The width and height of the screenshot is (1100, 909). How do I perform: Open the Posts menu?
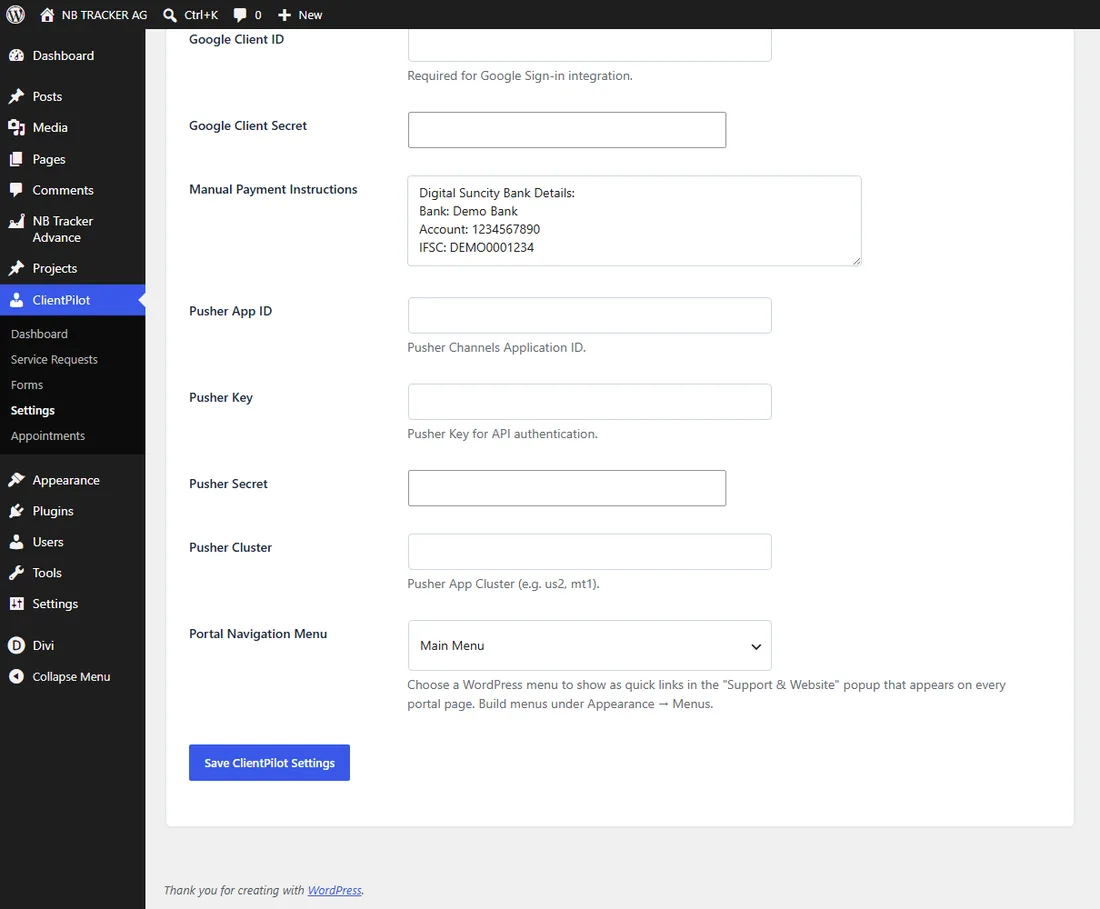click(72, 96)
